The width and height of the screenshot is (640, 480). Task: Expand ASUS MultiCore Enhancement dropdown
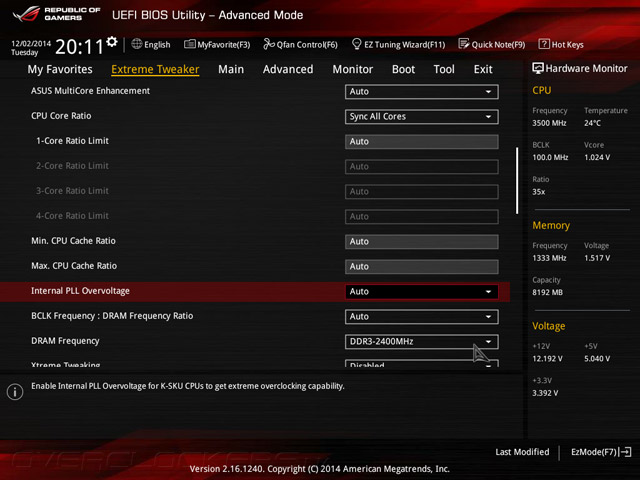point(422,92)
